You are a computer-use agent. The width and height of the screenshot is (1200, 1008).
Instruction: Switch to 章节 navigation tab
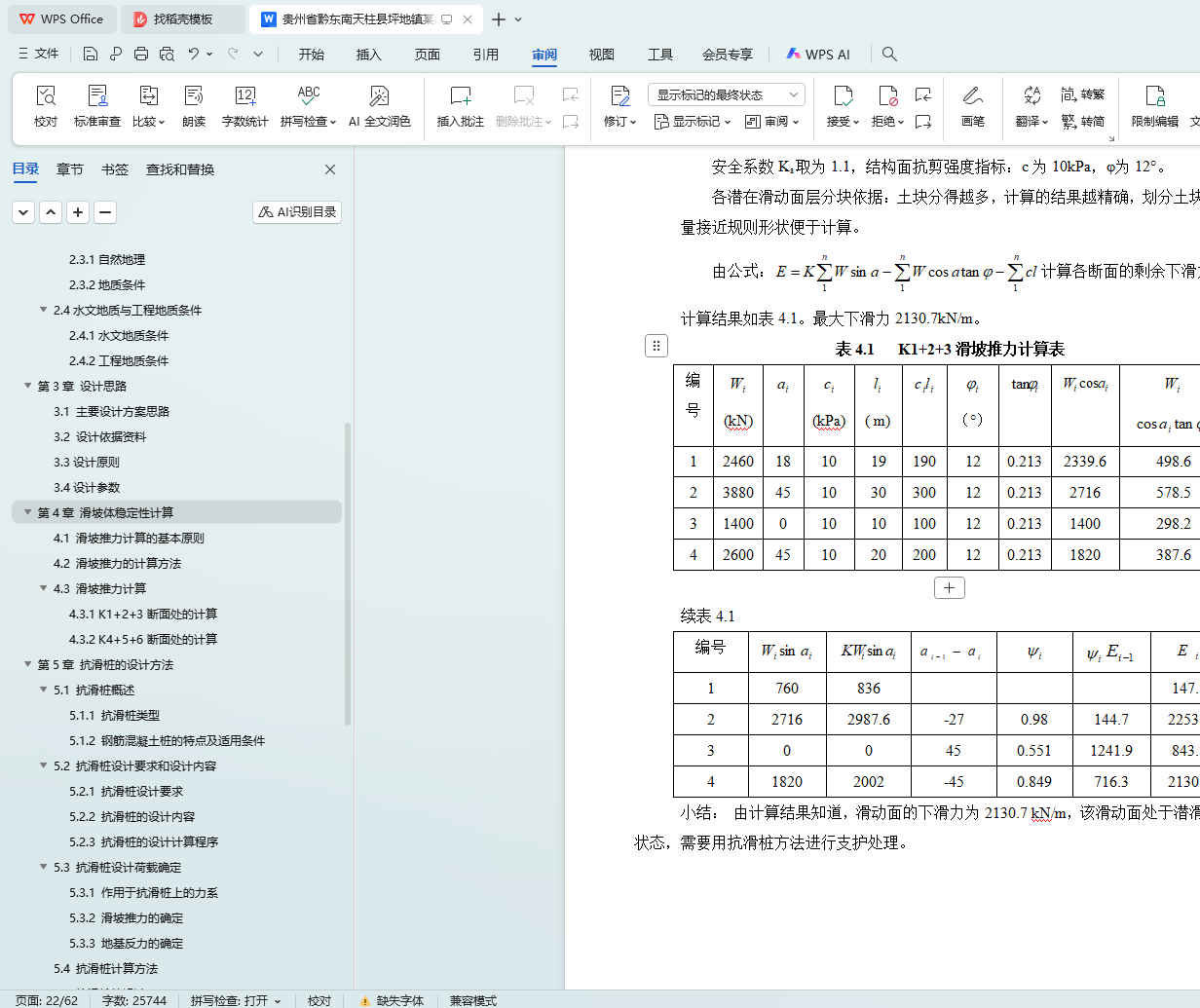tap(70, 169)
